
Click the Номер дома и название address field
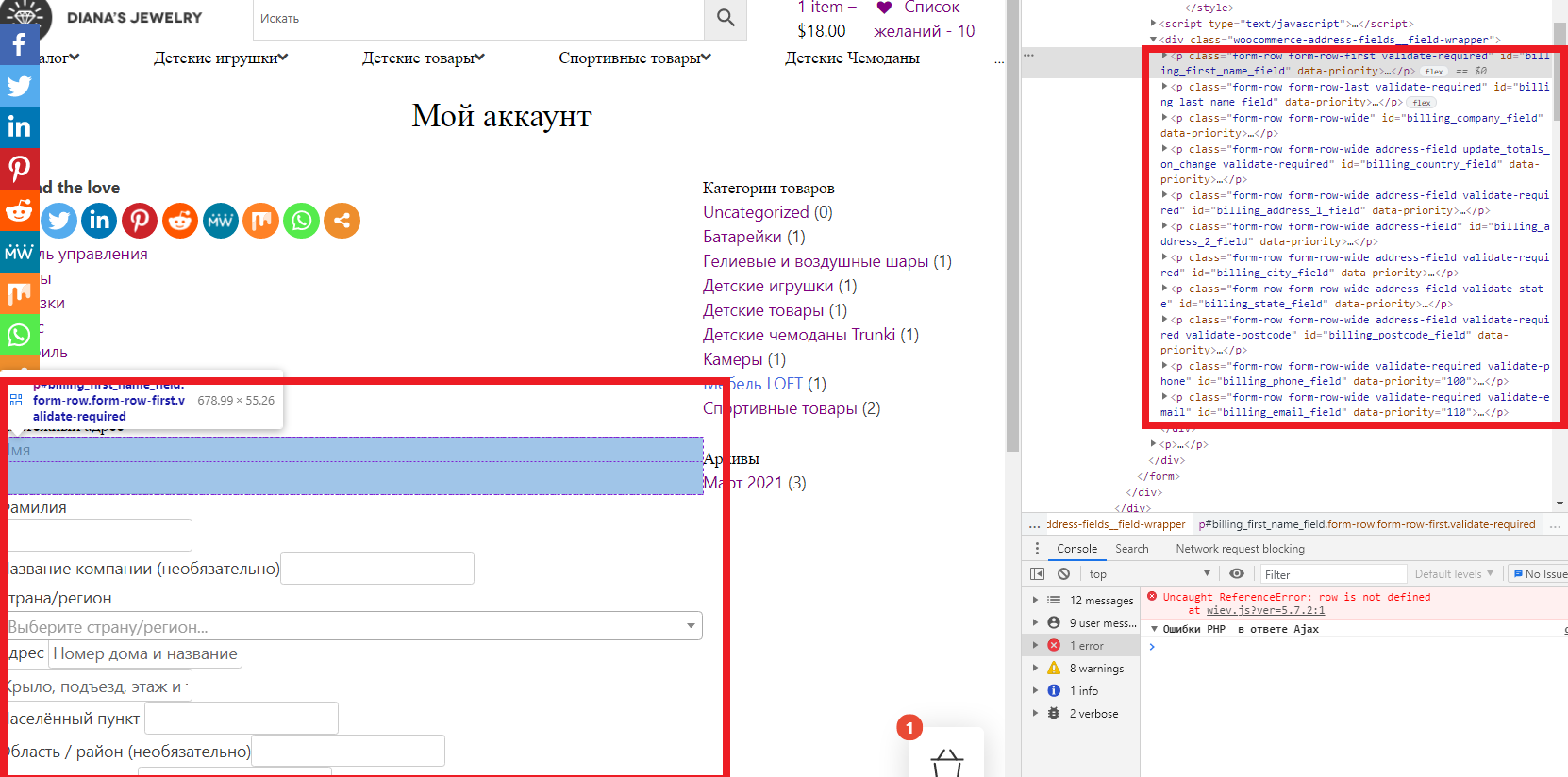tap(145, 653)
